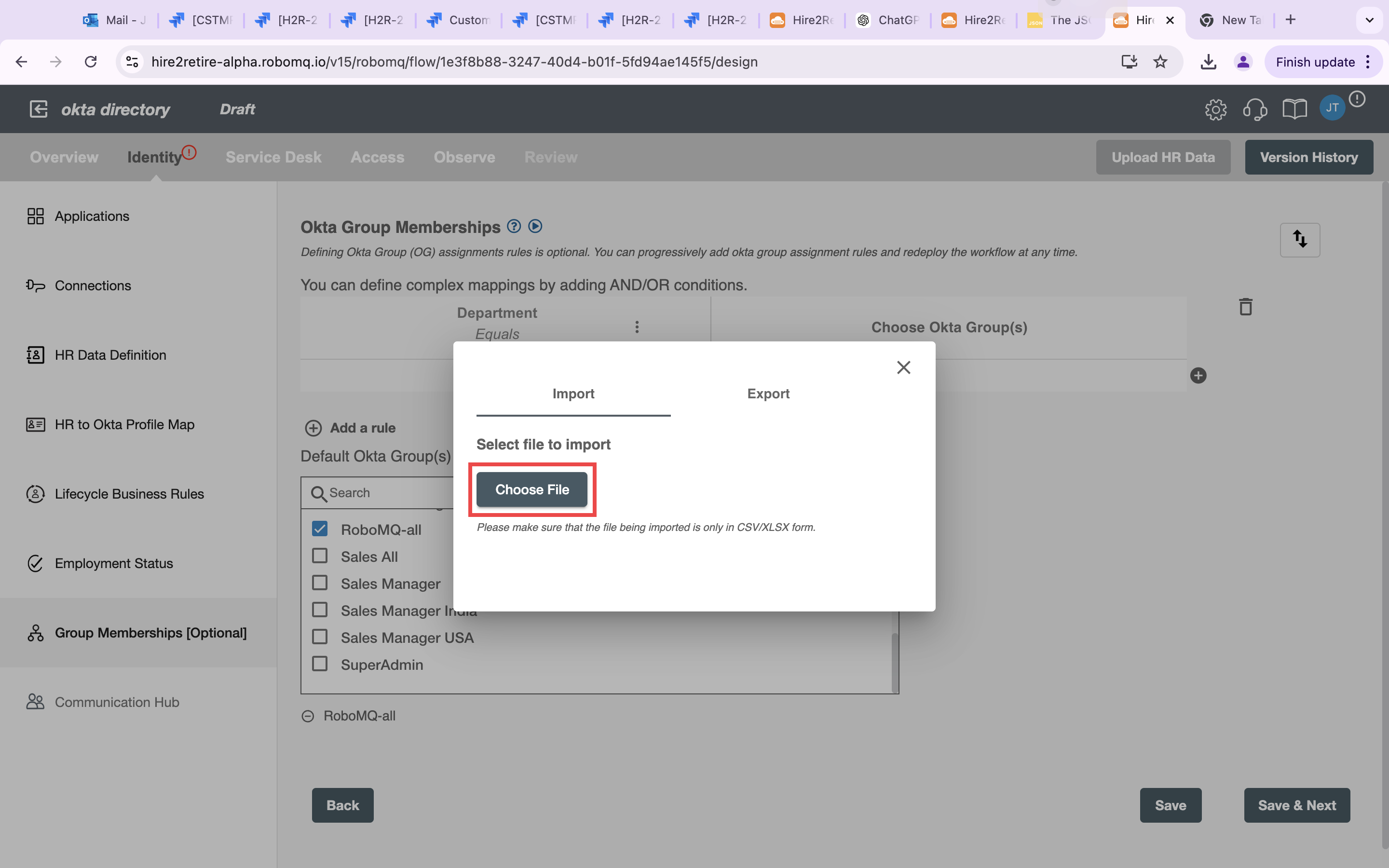Click the Save & Next button
Image resolution: width=1389 pixels, height=868 pixels.
pos(1297,805)
